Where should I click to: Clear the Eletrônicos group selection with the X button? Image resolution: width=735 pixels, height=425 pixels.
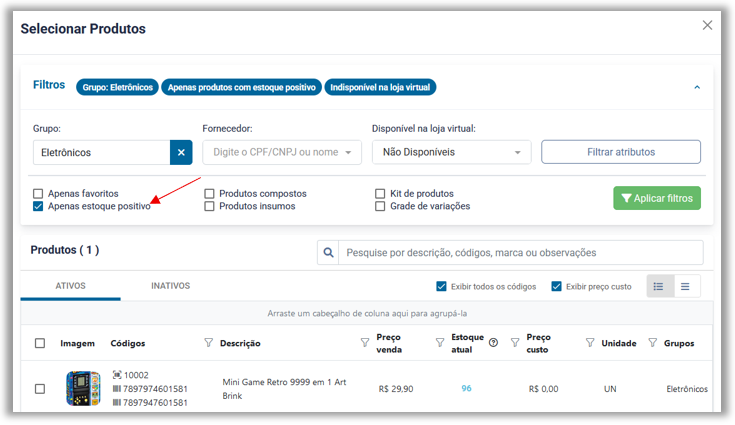(x=181, y=152)
